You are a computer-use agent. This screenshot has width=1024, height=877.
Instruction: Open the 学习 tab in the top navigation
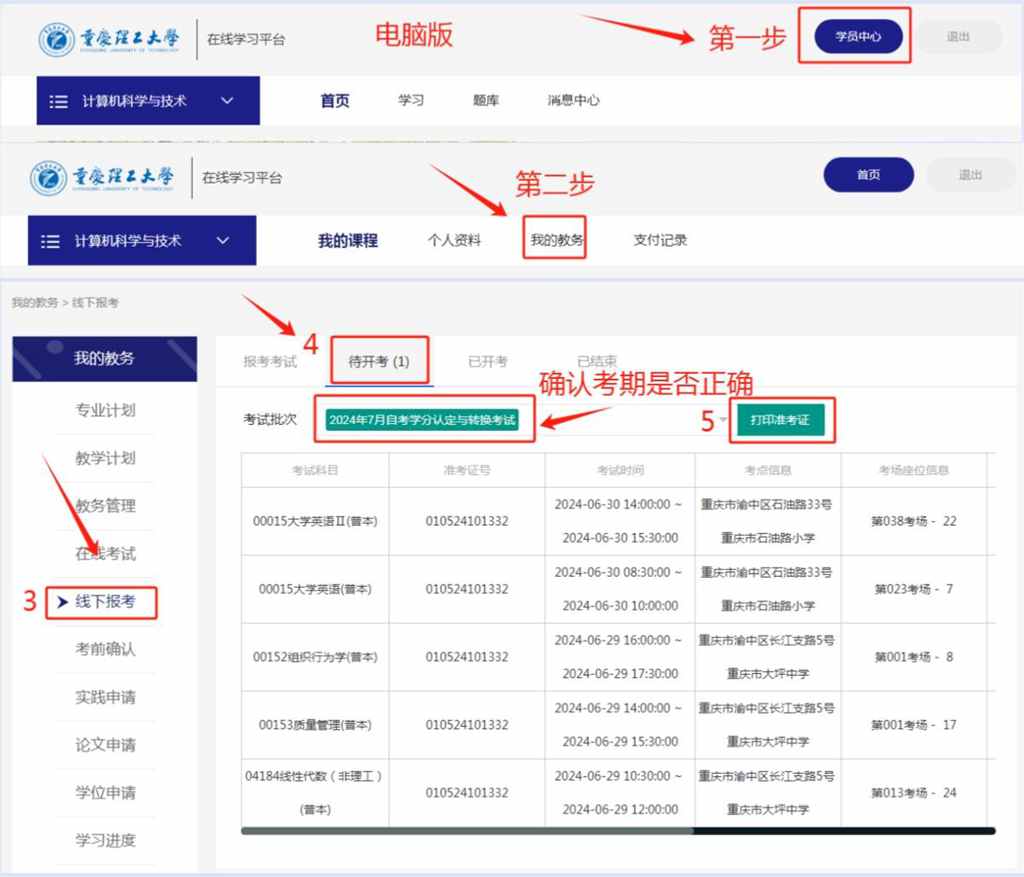411,100
